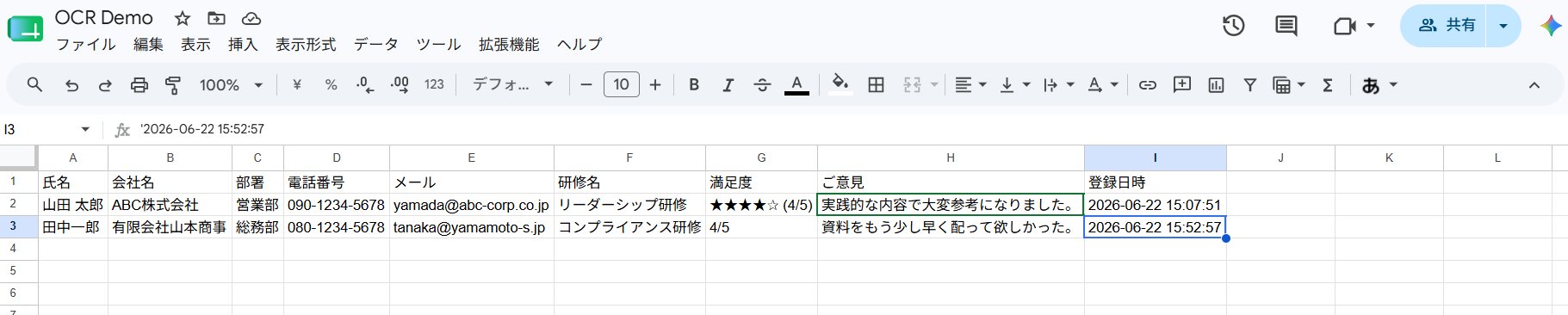Open the 表示形式 menu

pyautogui.click(x=306, y=44)
